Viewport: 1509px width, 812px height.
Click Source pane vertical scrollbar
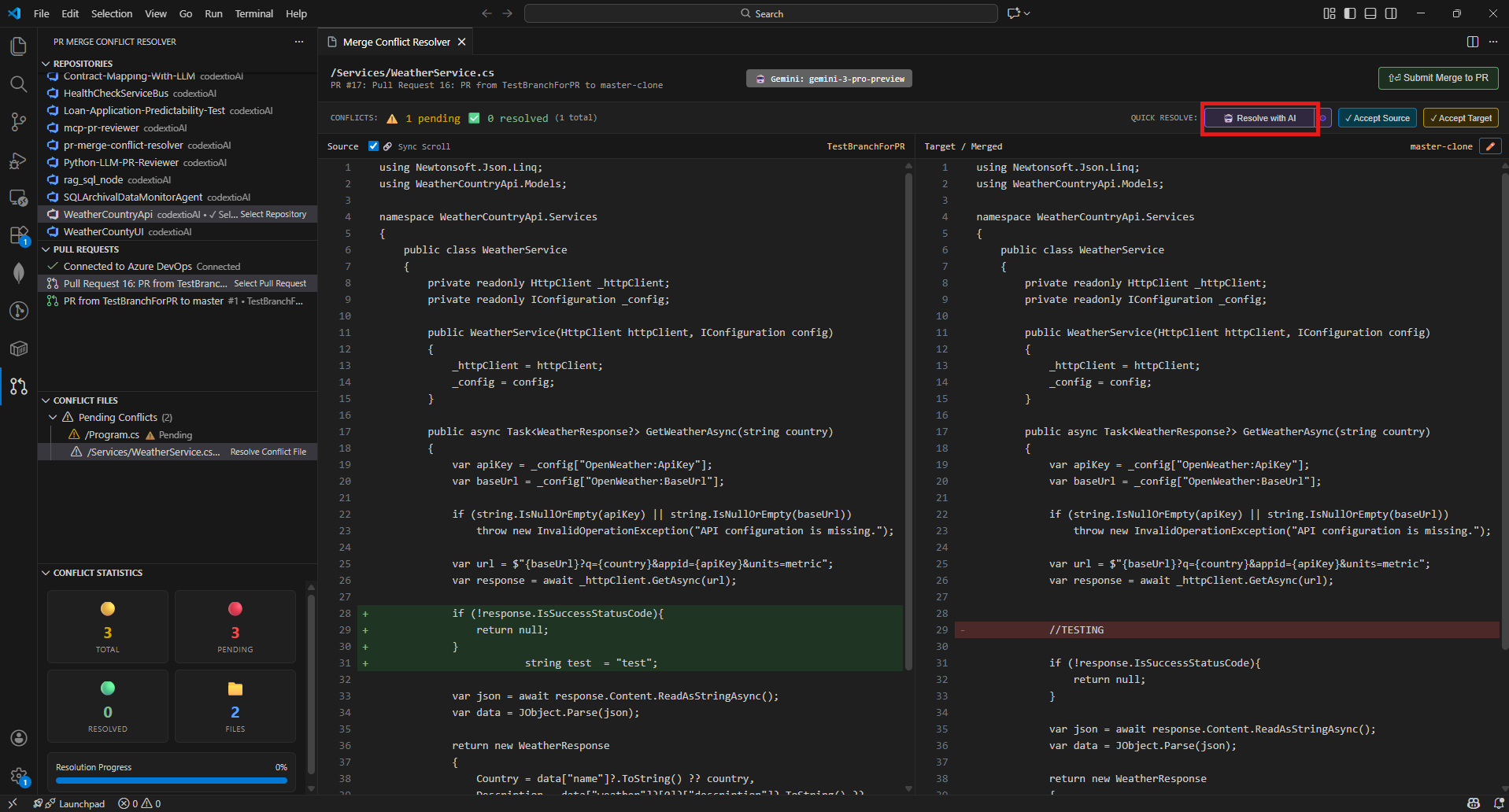(908, 421)
